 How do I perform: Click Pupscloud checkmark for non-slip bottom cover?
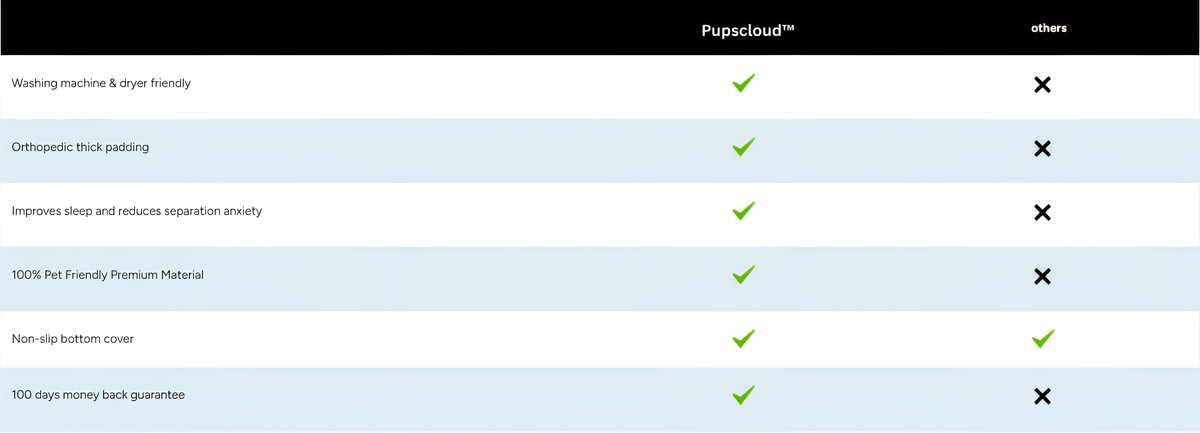coord(743,339)
